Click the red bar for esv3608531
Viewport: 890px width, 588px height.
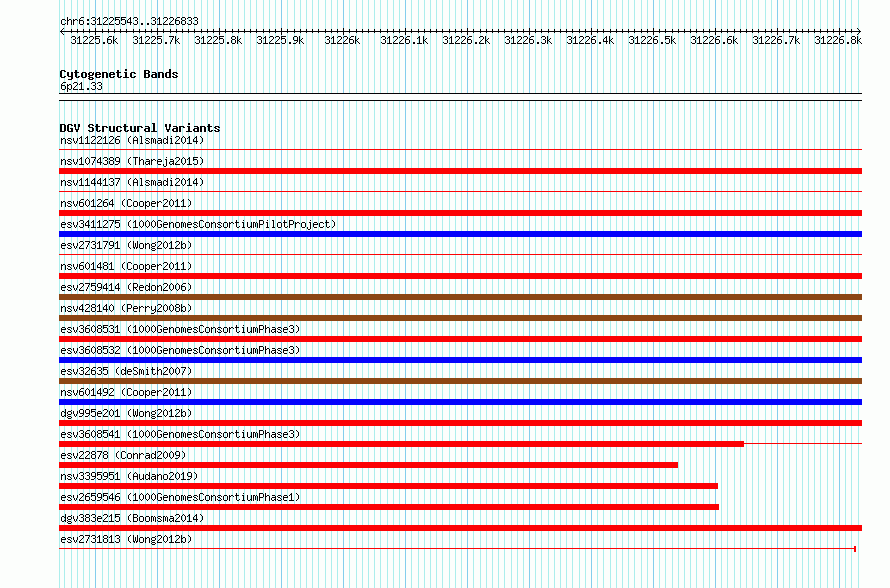click(x=460, y=339)
